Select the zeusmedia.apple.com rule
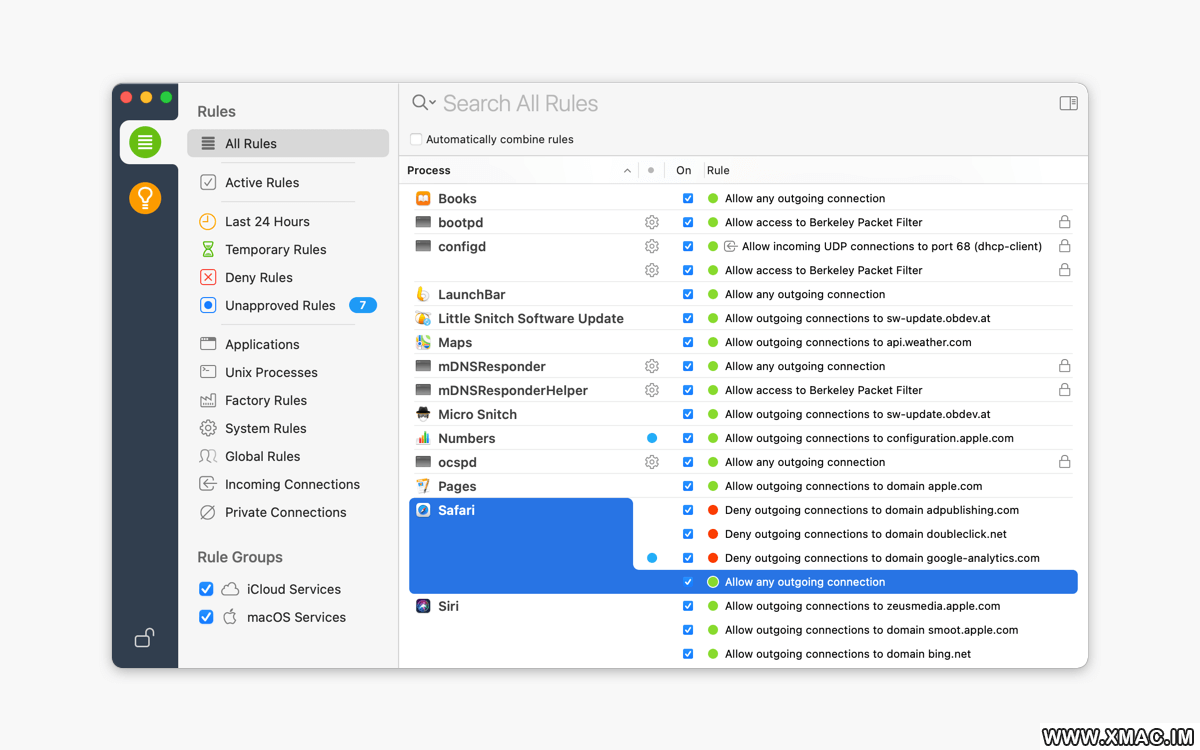 [862, 606]
